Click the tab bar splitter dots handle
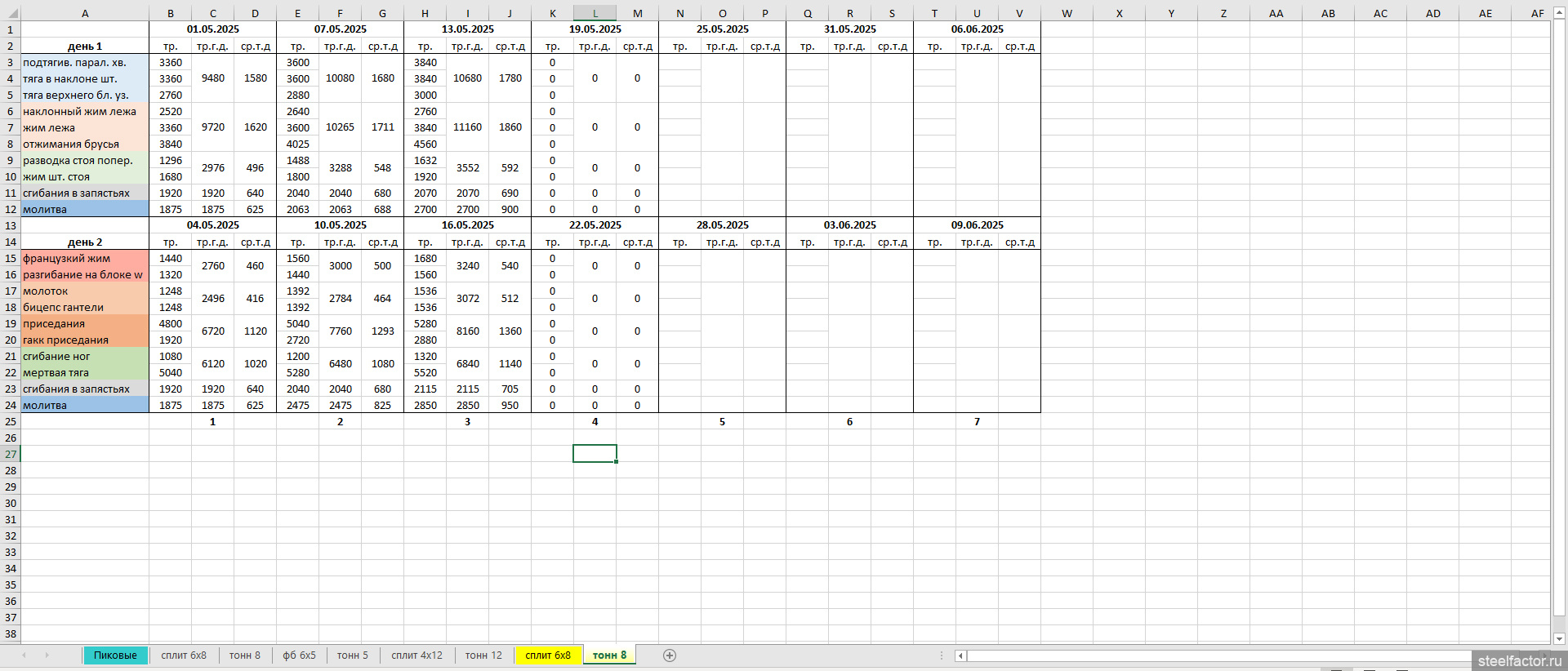This screenshot has width=1568, height=671. pyautogui.click(x=942, y=655)
